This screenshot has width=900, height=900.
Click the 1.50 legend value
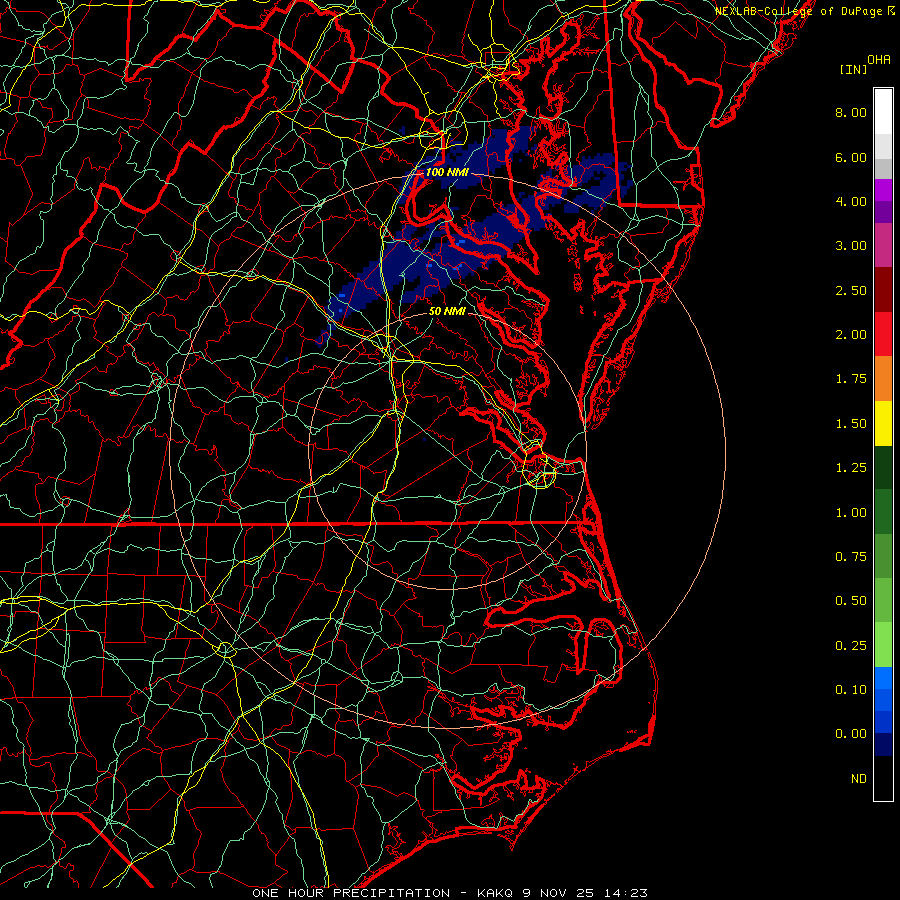pos(851,424)
